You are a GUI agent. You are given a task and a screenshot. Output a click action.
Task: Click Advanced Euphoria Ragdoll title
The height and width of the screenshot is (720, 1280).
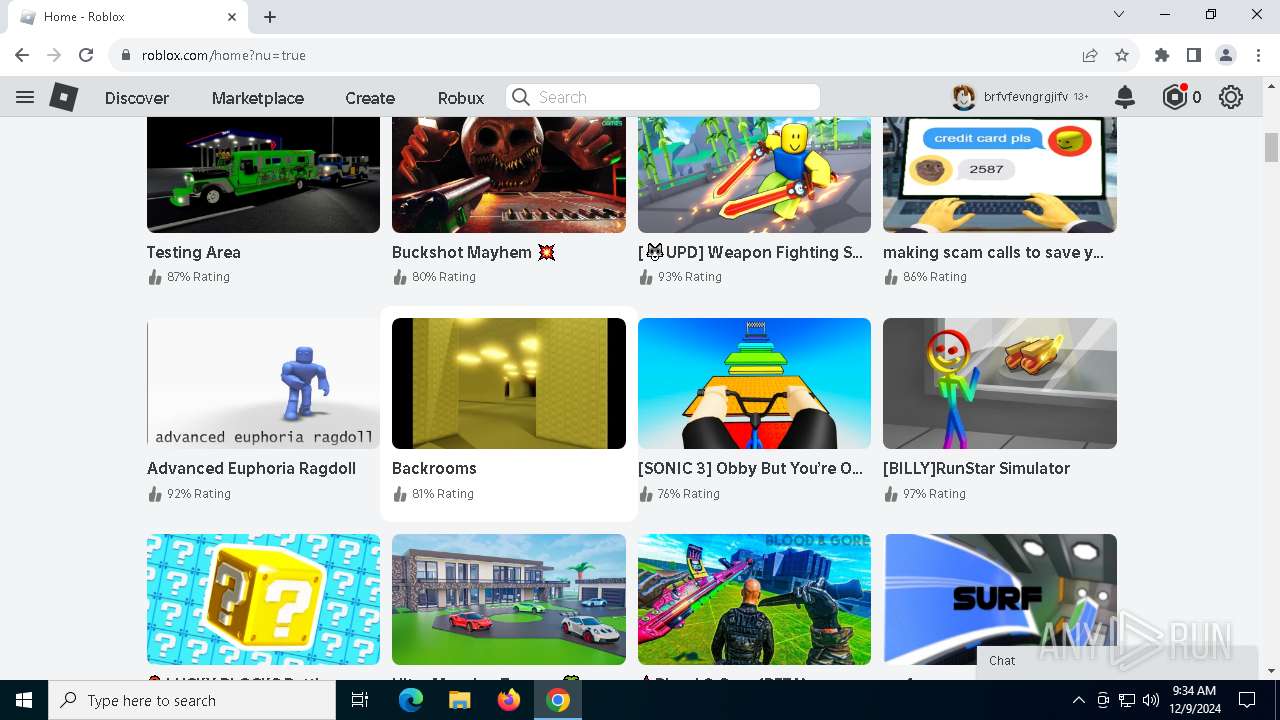251,468
